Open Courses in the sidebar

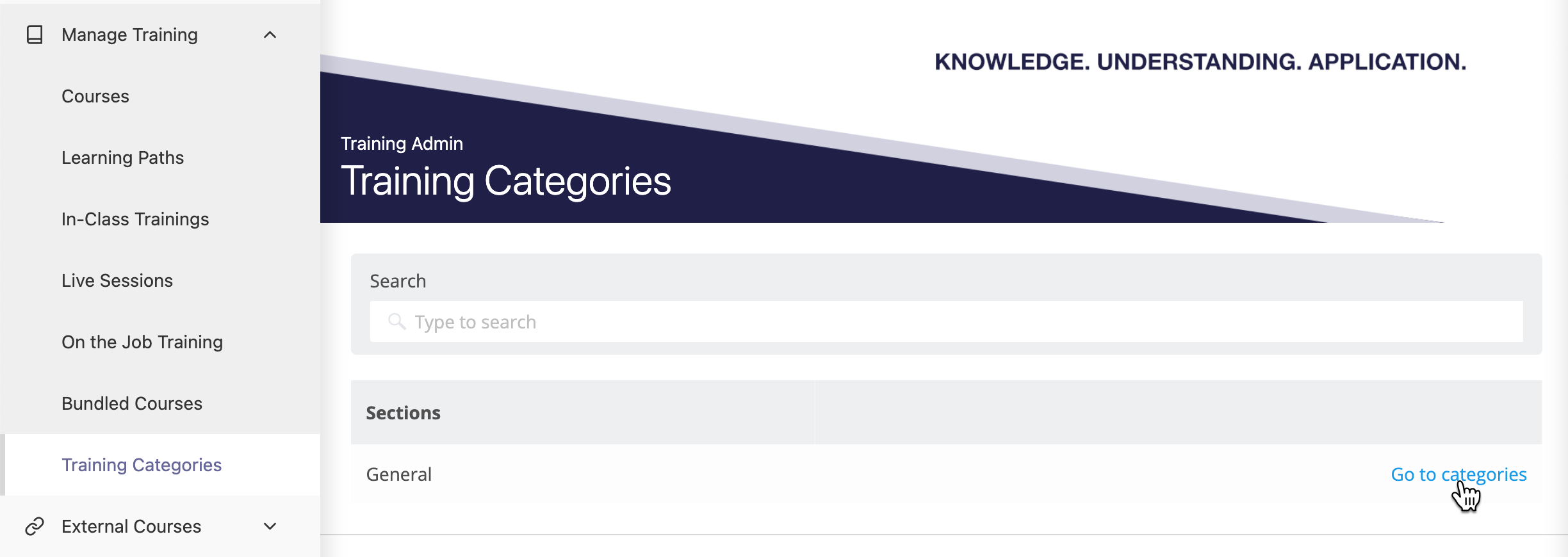coord(95,96)
